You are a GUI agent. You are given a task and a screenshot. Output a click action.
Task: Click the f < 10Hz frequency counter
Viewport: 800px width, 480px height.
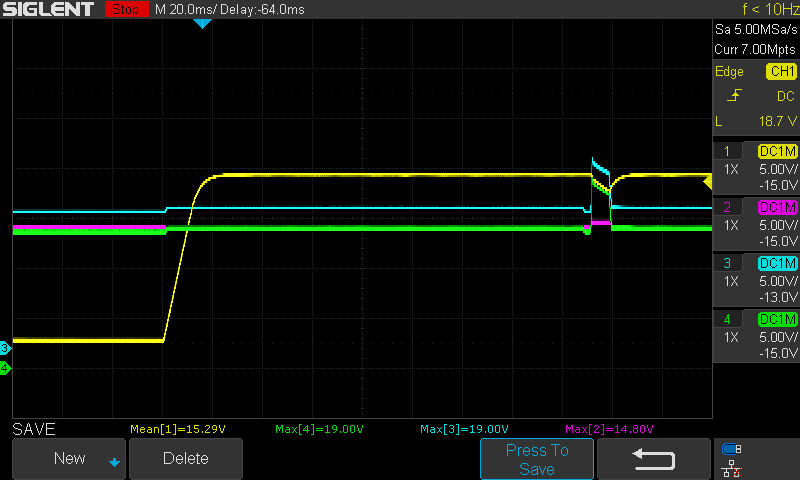[x=770, y=9]
